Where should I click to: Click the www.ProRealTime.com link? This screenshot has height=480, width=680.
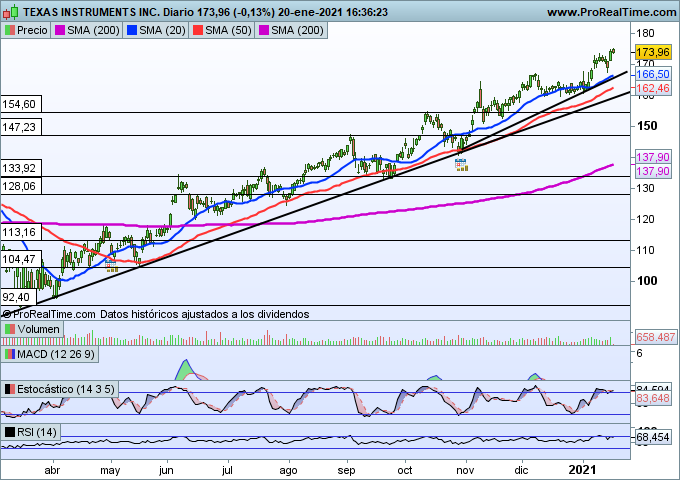[611, 12]
